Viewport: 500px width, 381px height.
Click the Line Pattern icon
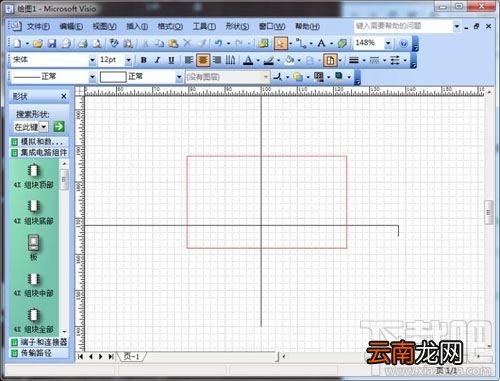coord(374,60)
